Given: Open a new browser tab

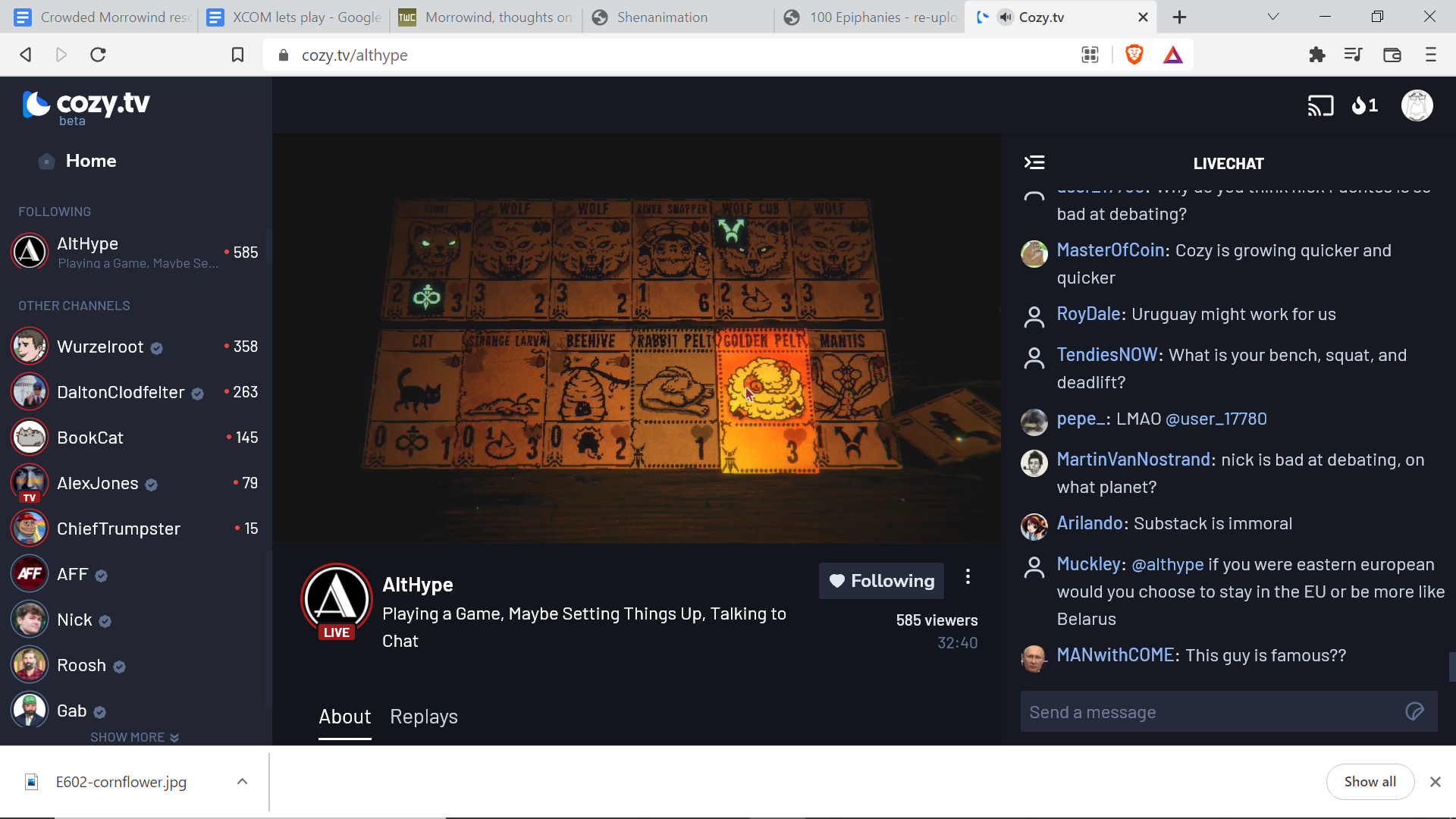Looking at the screenshot, I should click(x=1179, y=17).
